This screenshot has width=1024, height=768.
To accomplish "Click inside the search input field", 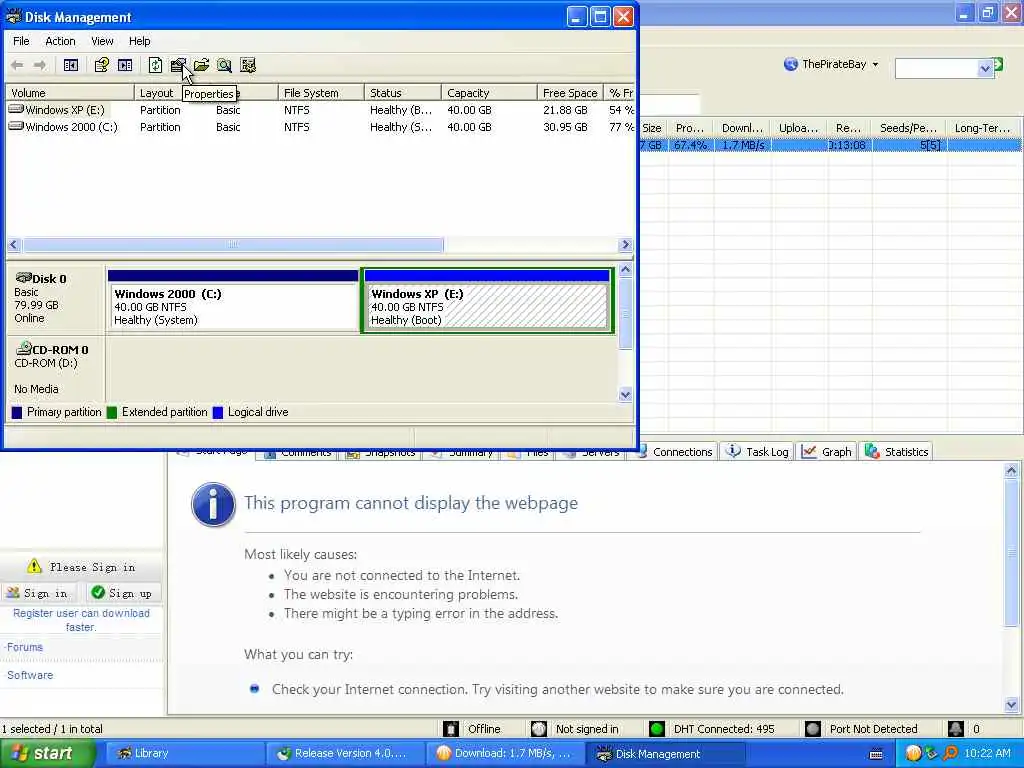I will (936, 69).
